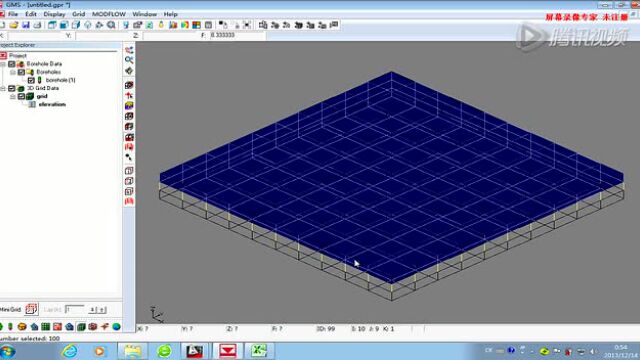Open the Windows Start button
The width and height of the screenshot is (640, 360).
click(x=7, y=351)
